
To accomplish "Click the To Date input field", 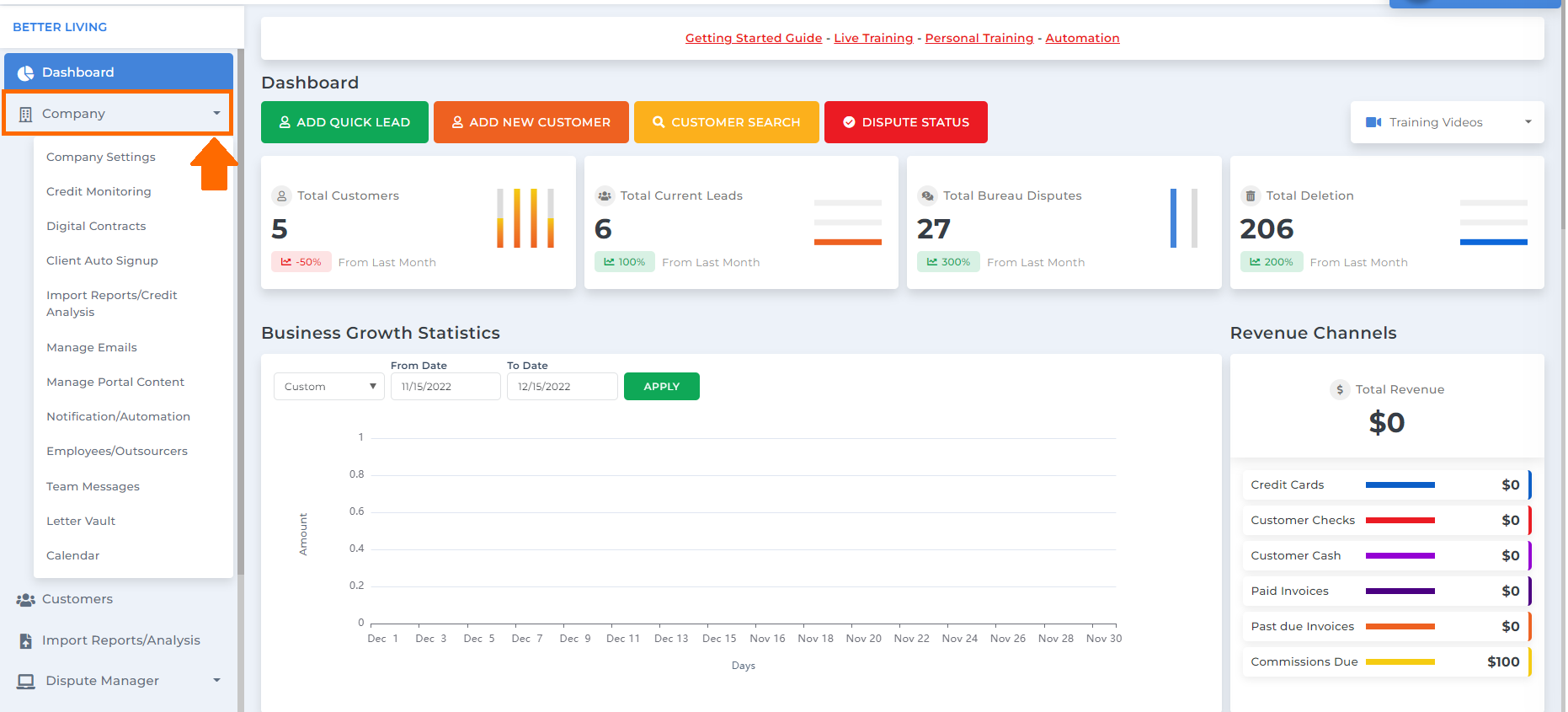I will click(563, 387).
